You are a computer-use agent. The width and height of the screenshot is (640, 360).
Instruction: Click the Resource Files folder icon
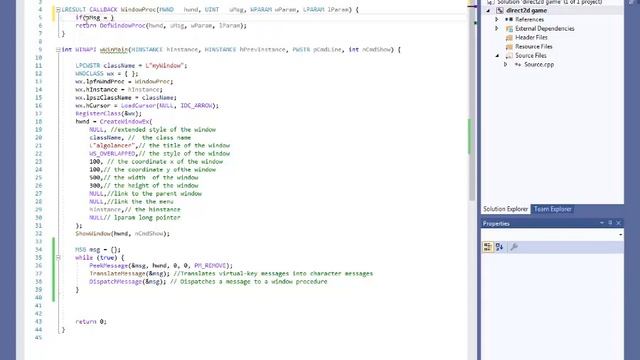click(x=509, y=47)
